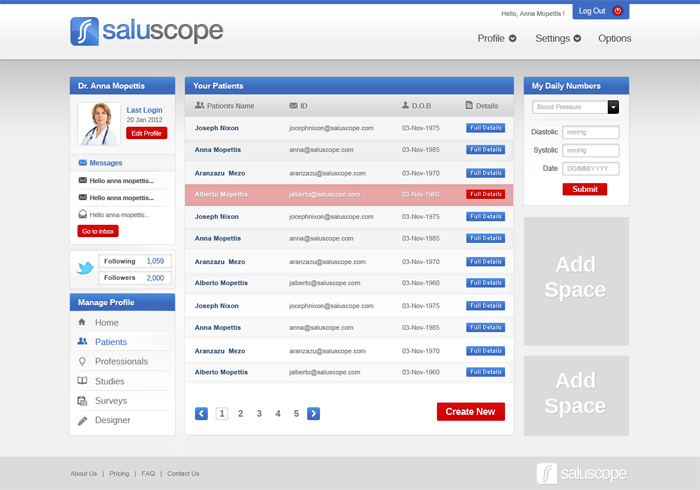
Task: Click the footer Saluscope logo
Action: [582, 473]
